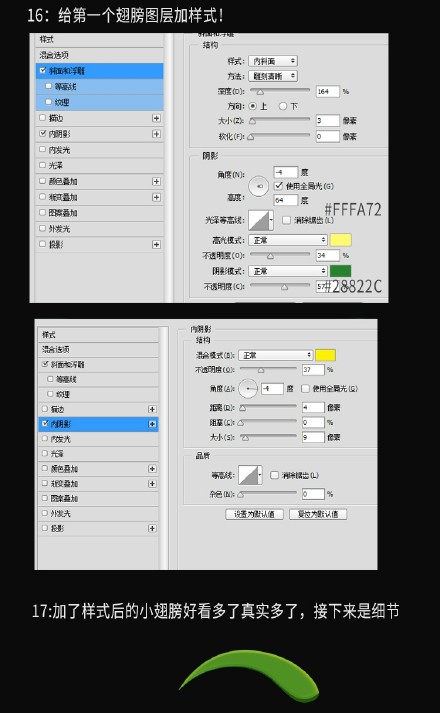Click the highlight opacity field showing 34
440x713 pixels.
click(x=328, y=256)
